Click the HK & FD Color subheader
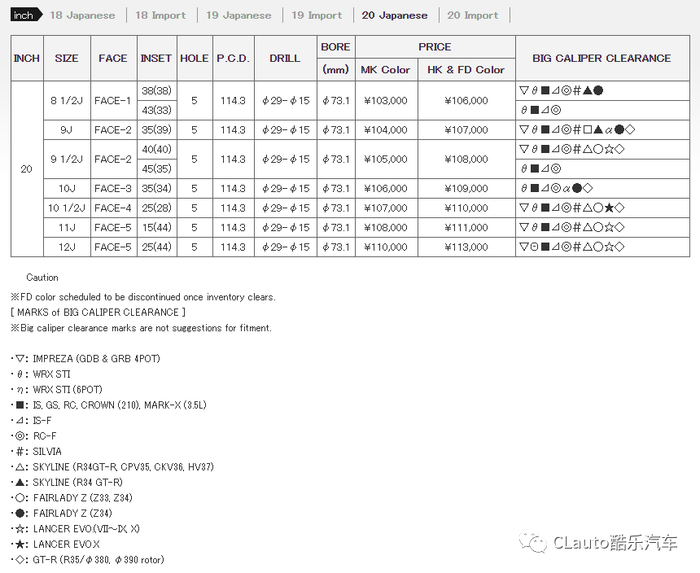700x573 pixels. coord(466,70)
